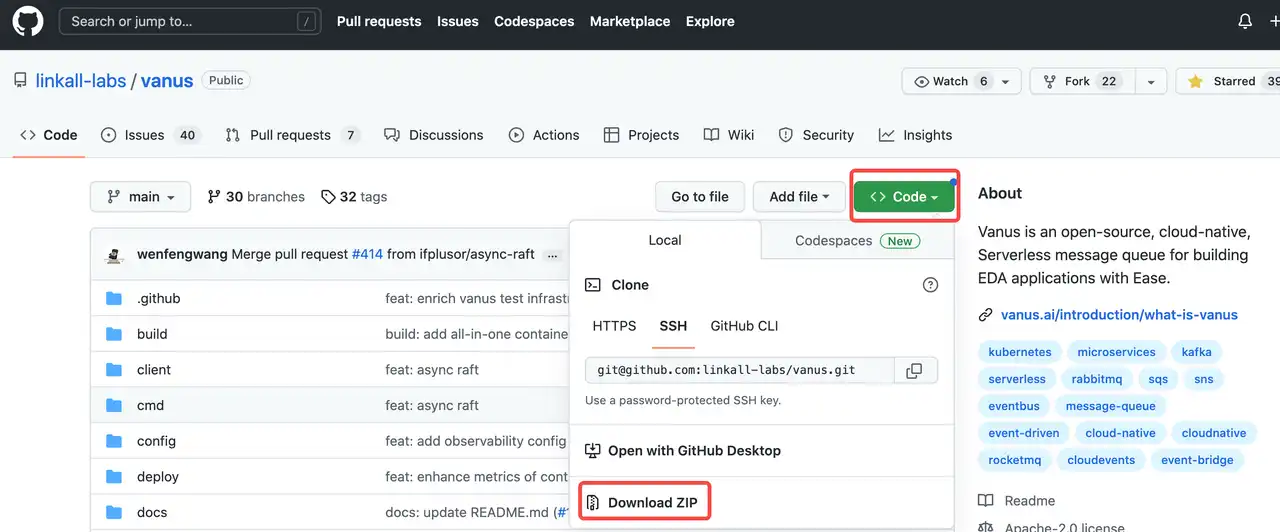View the 30 branches link
The height and width of the screenshot is (532, 1280).
pyautogui.click(x=256, y=197)
